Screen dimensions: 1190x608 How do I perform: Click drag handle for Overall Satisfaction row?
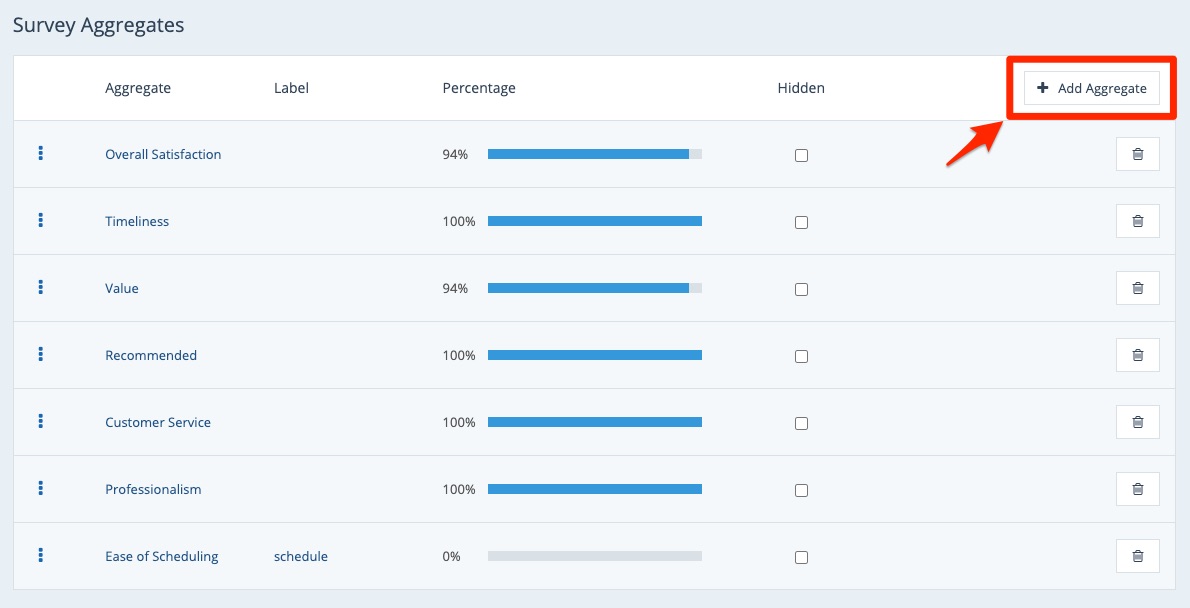click(x=41, y=153)
